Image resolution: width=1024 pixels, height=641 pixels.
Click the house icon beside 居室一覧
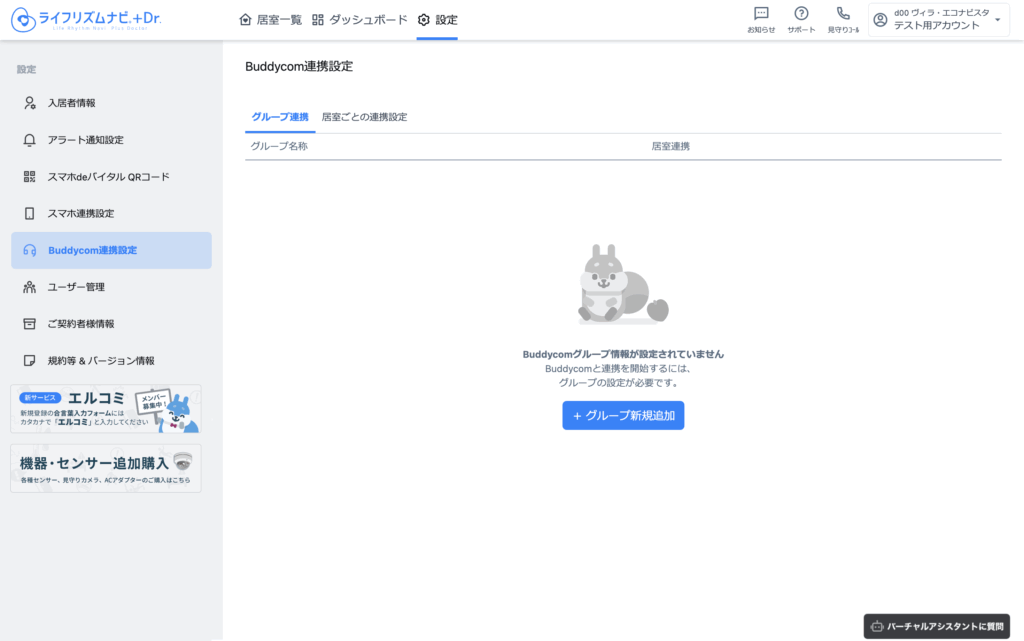[x=246, y=20]
